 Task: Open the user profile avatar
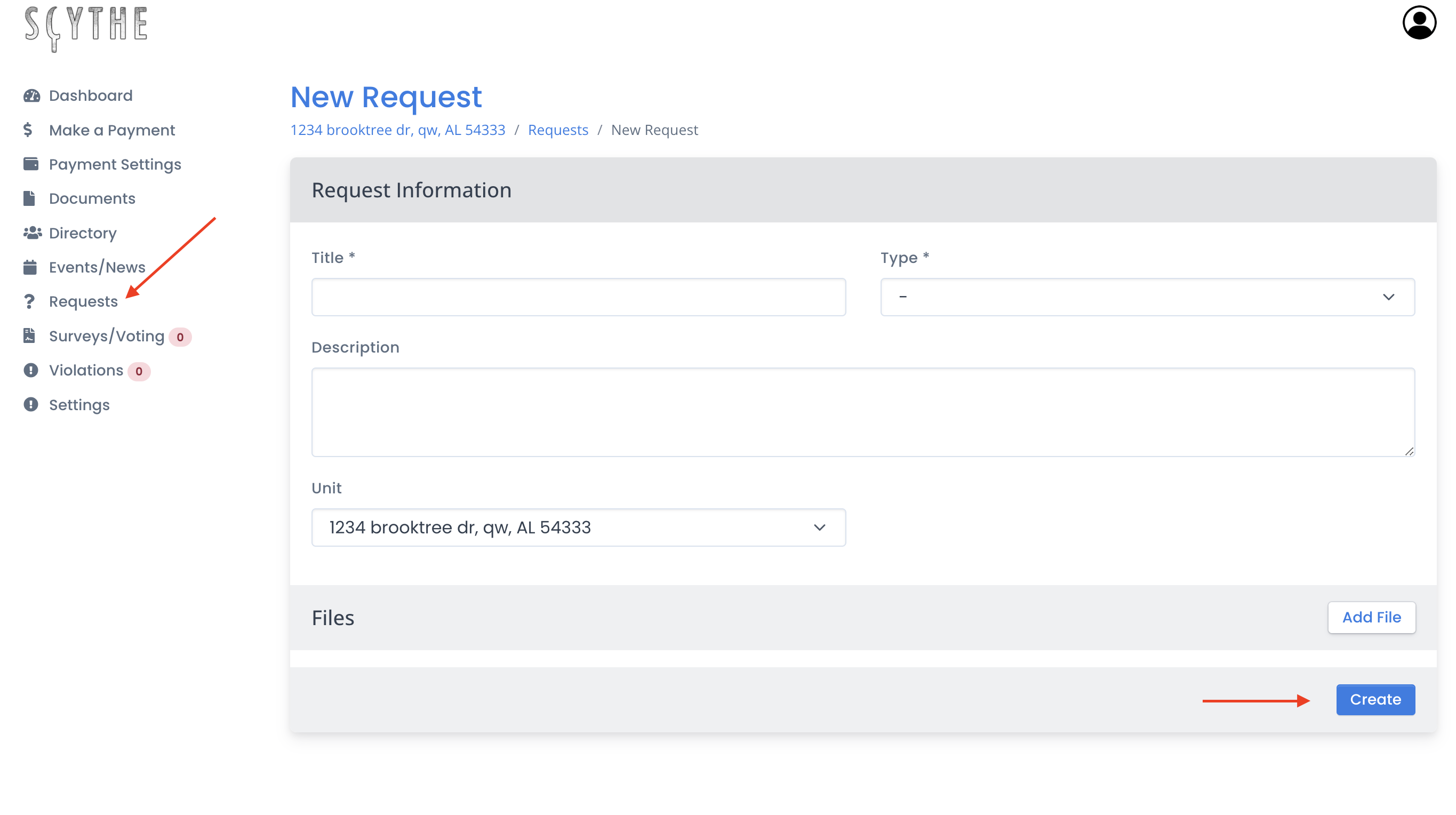tap(1419, 22)
